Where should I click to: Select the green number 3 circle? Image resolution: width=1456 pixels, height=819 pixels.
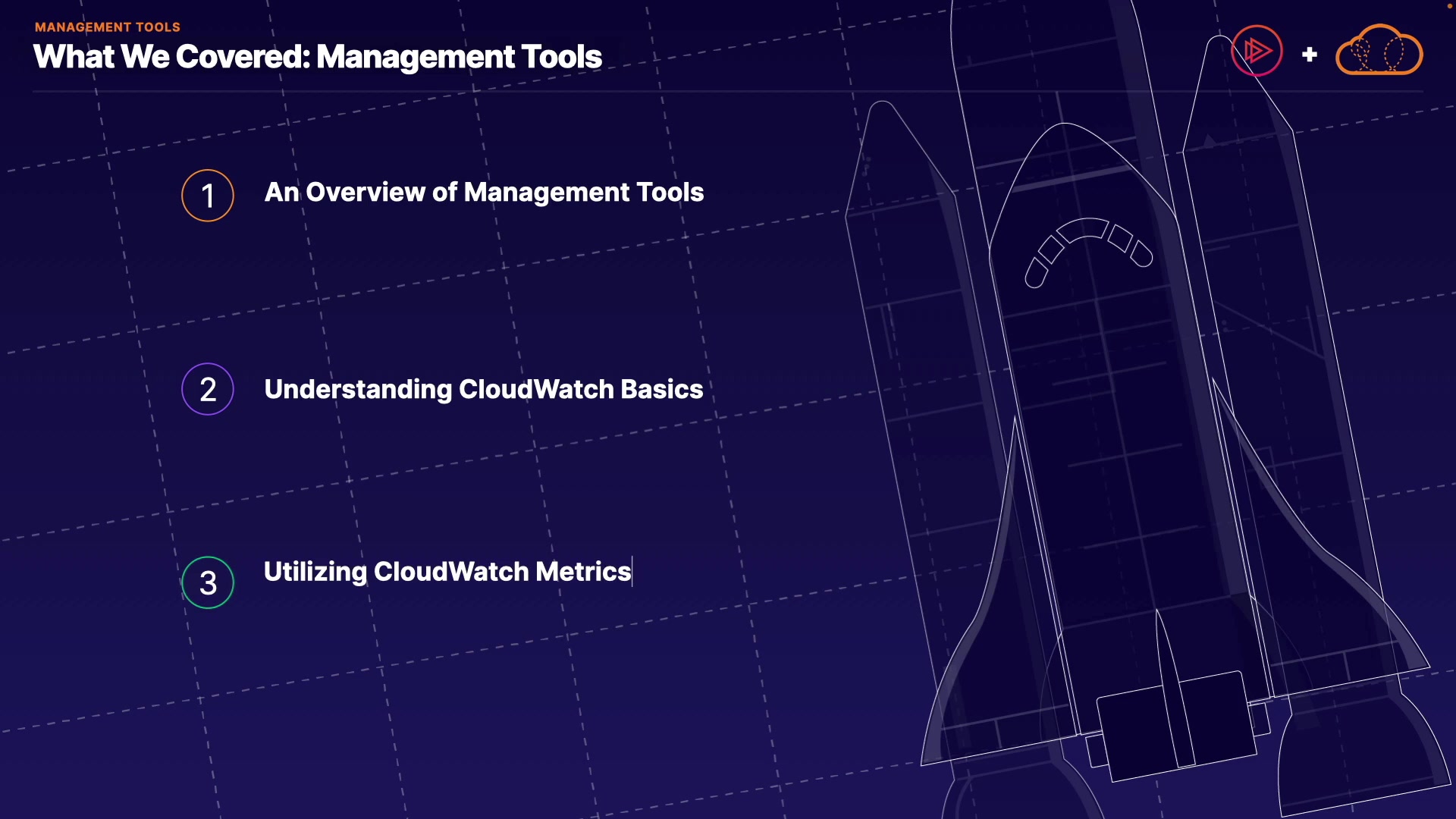[x=208, y=582]
